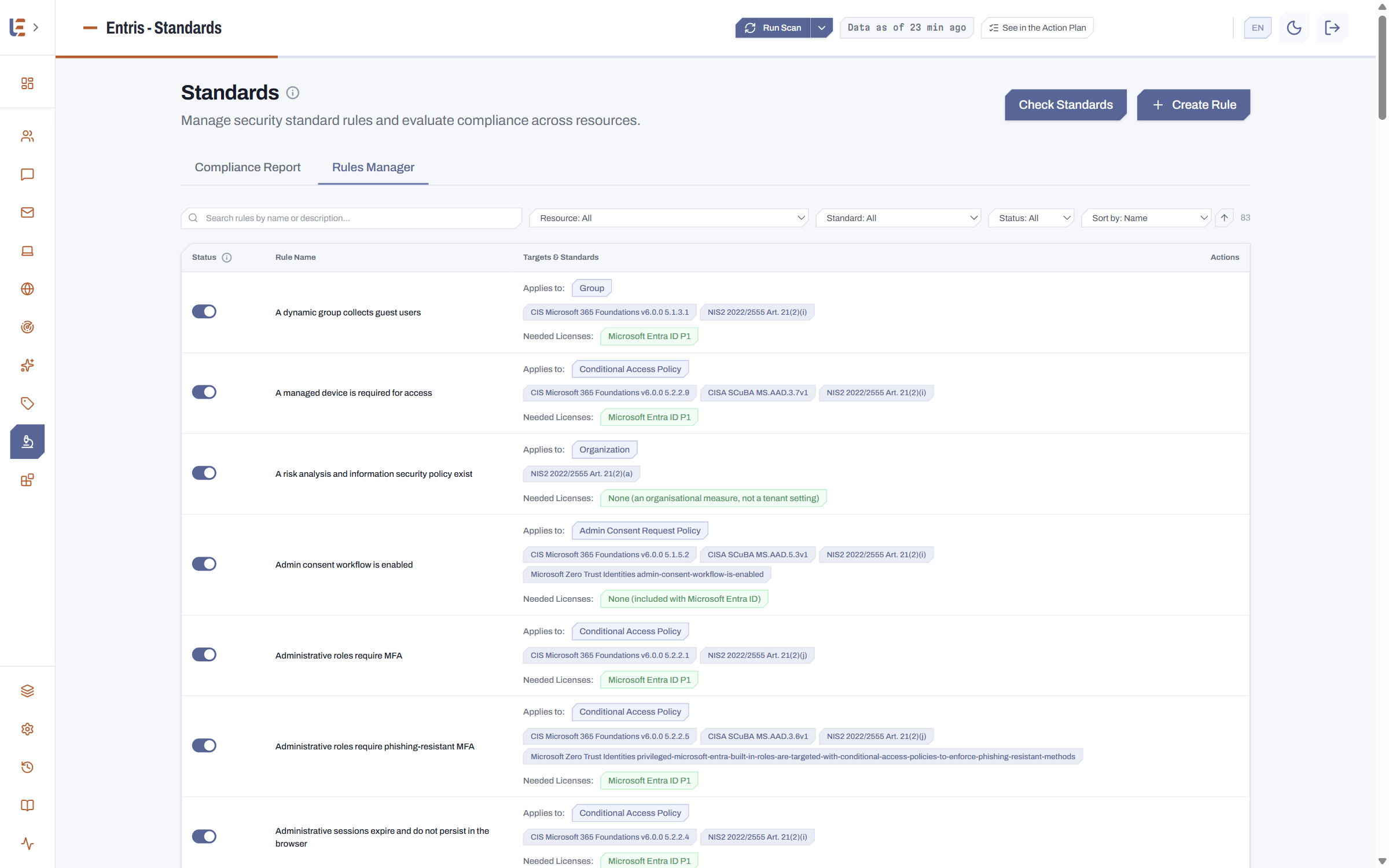
Task: Select the Rules Manager tab
Action: [x=373, y=167]
